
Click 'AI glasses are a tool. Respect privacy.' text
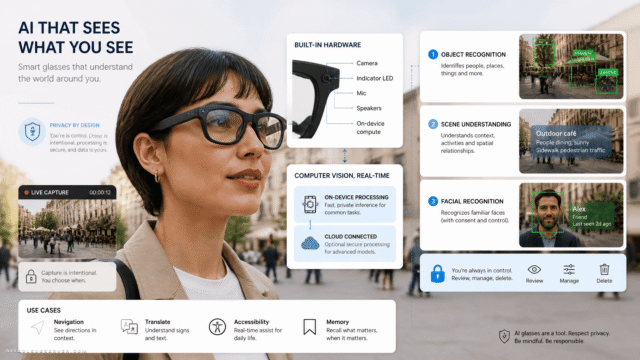[562, 333]
